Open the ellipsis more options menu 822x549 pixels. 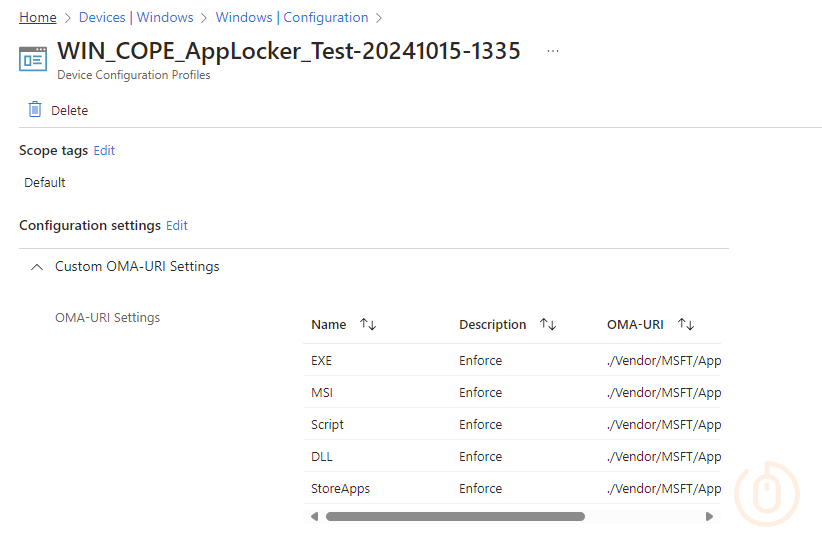click(x=553, y=51)
